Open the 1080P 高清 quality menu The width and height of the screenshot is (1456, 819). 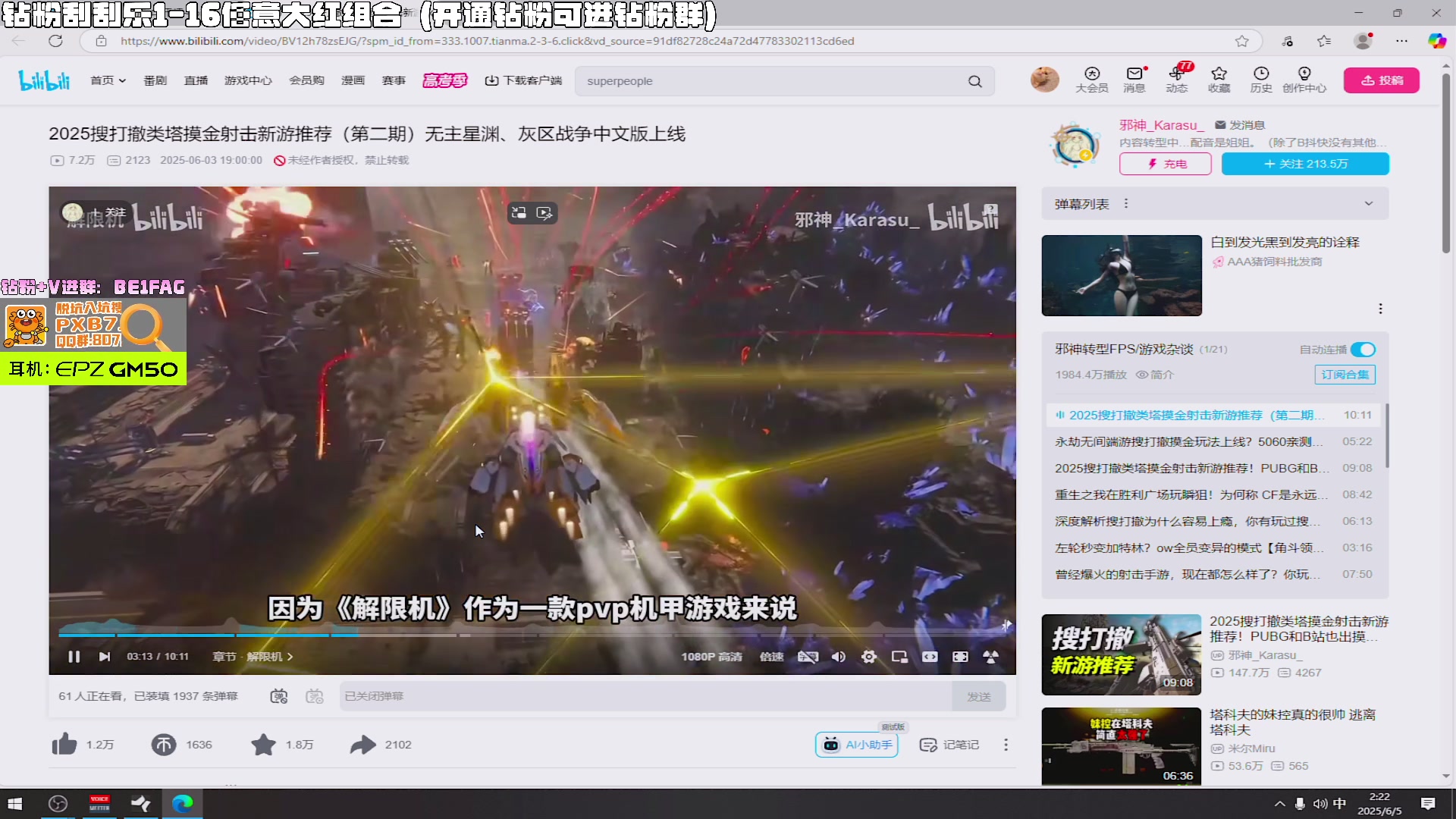tap(711, 657)
